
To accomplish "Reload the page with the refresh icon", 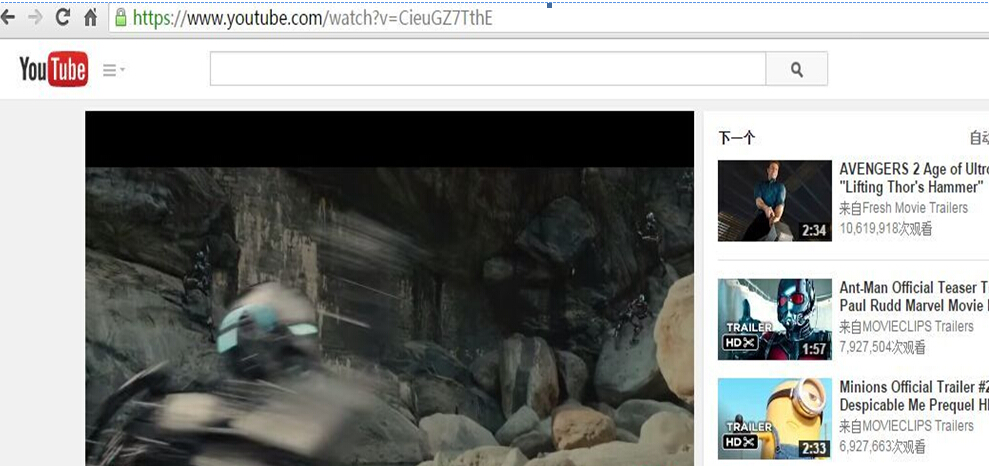I will point(62,17).
